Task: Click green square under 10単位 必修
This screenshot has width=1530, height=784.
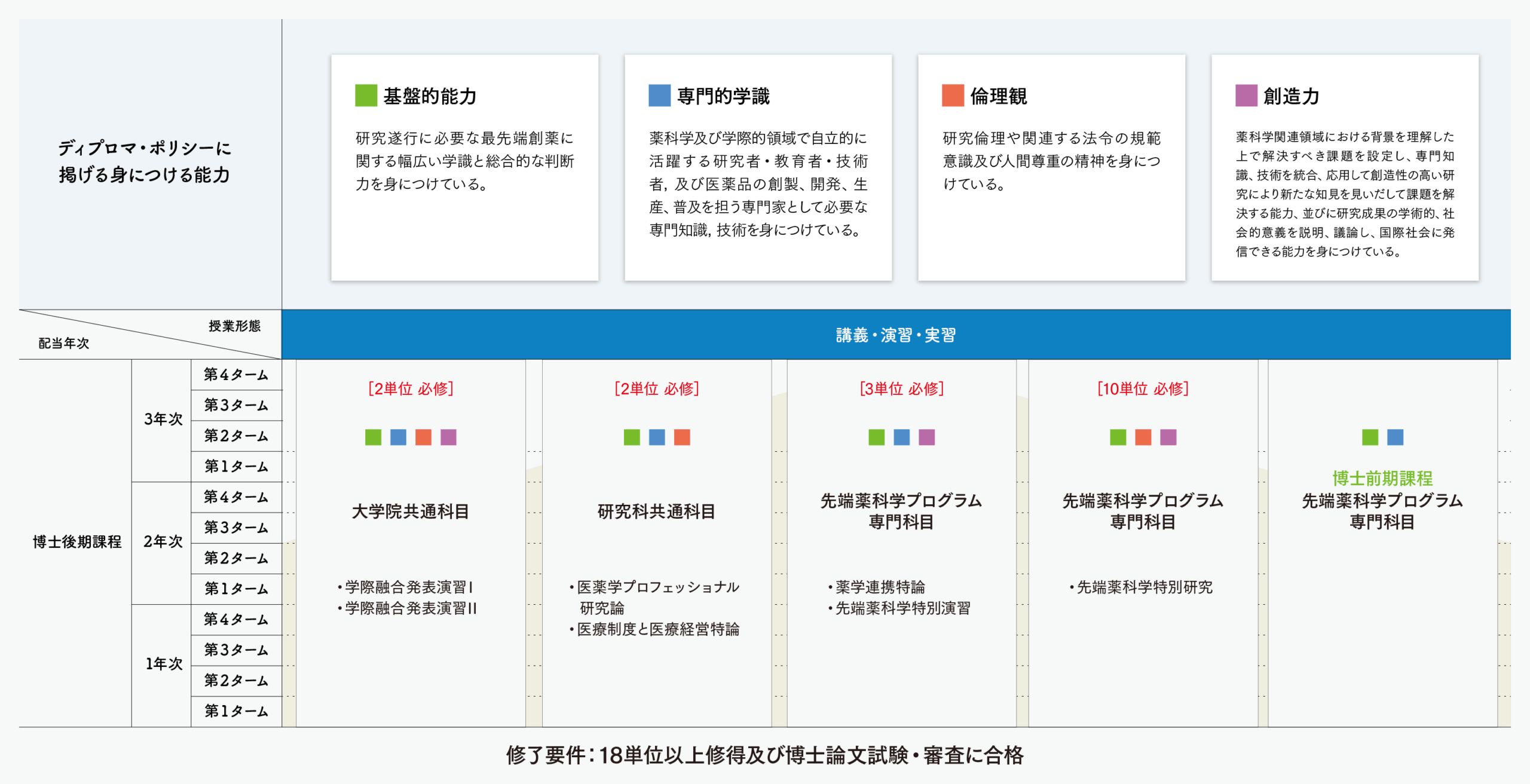Action: click(x=1118, y=437)
